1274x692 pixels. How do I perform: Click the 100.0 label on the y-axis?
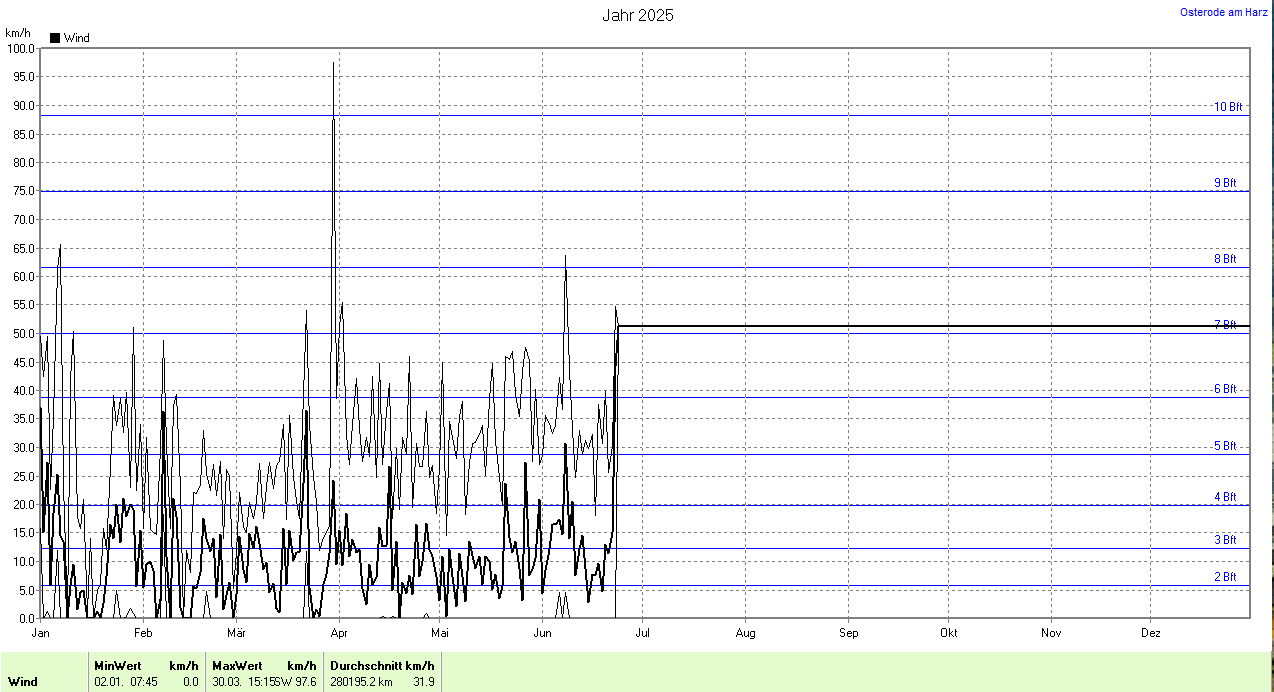pos(20,48)
